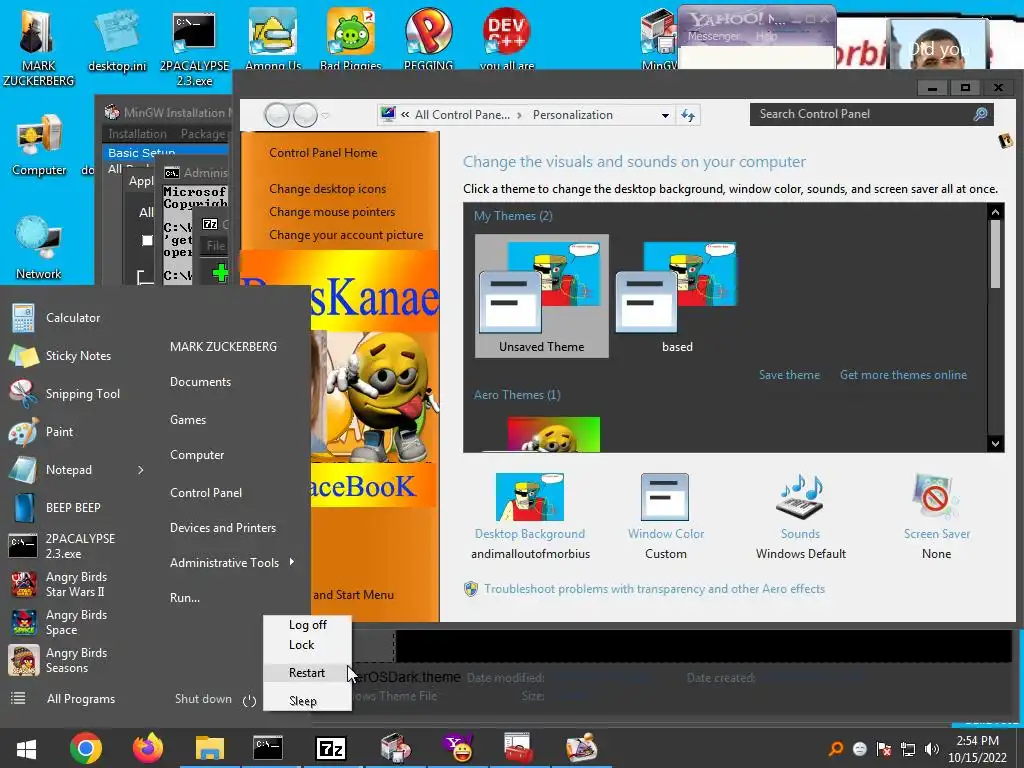Select Log off in the power menu
Viewport: 1024px width, 768px height.
point(308,625)
